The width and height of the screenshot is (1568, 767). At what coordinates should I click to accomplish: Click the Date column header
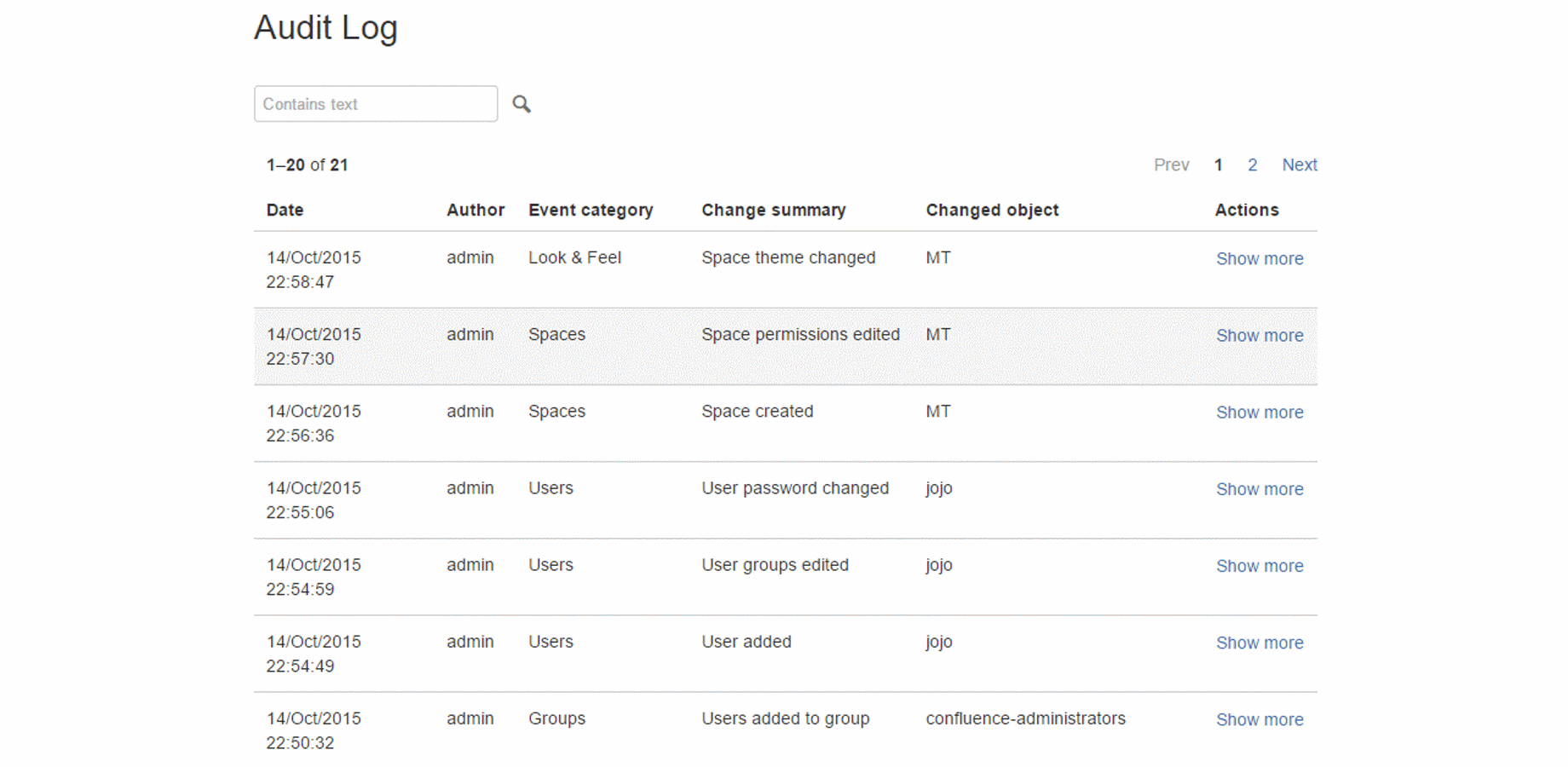(x=285, y=210)
